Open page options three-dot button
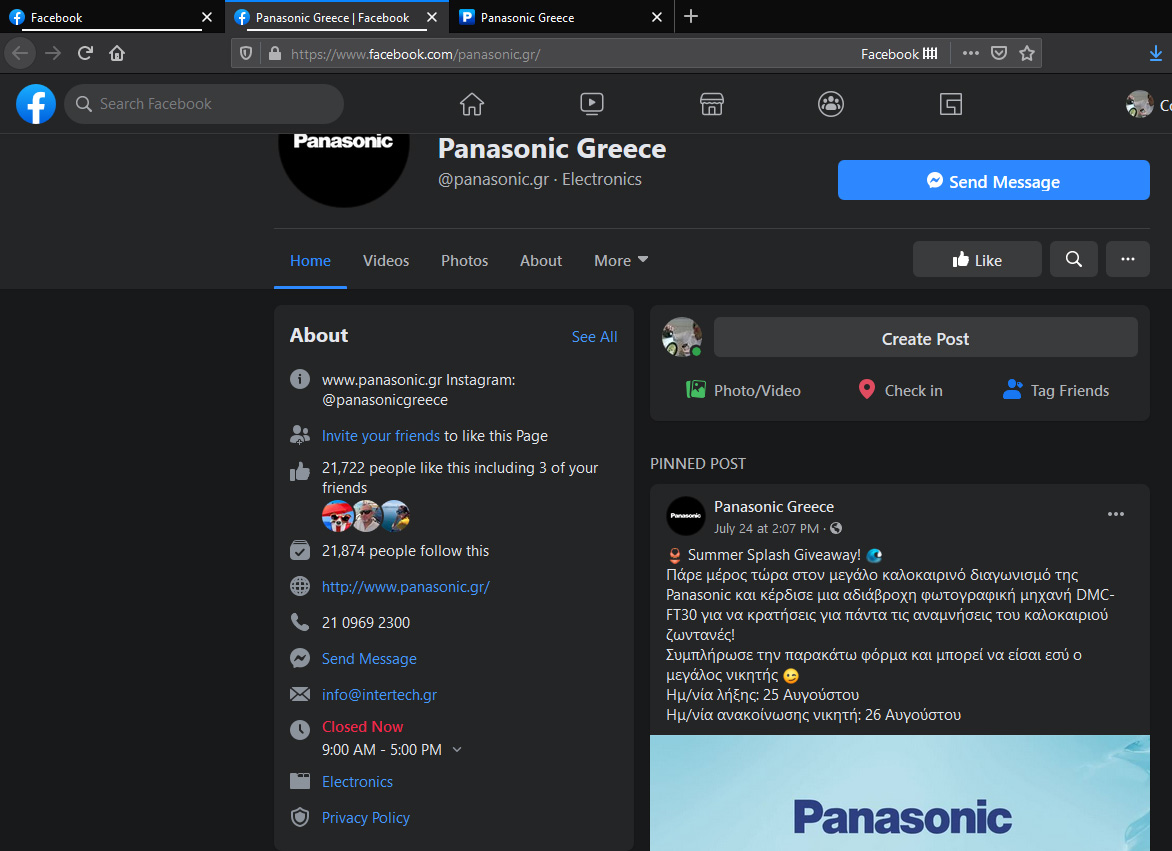1172x851 pixels. tap(1127, 259)
